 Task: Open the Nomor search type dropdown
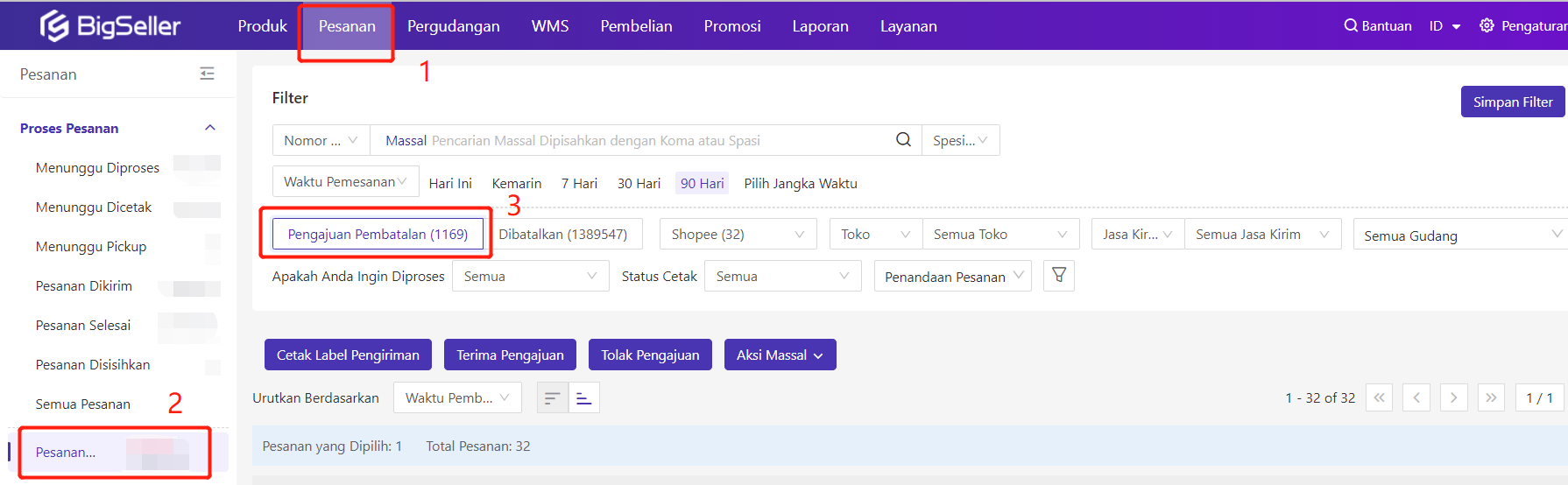321,140
